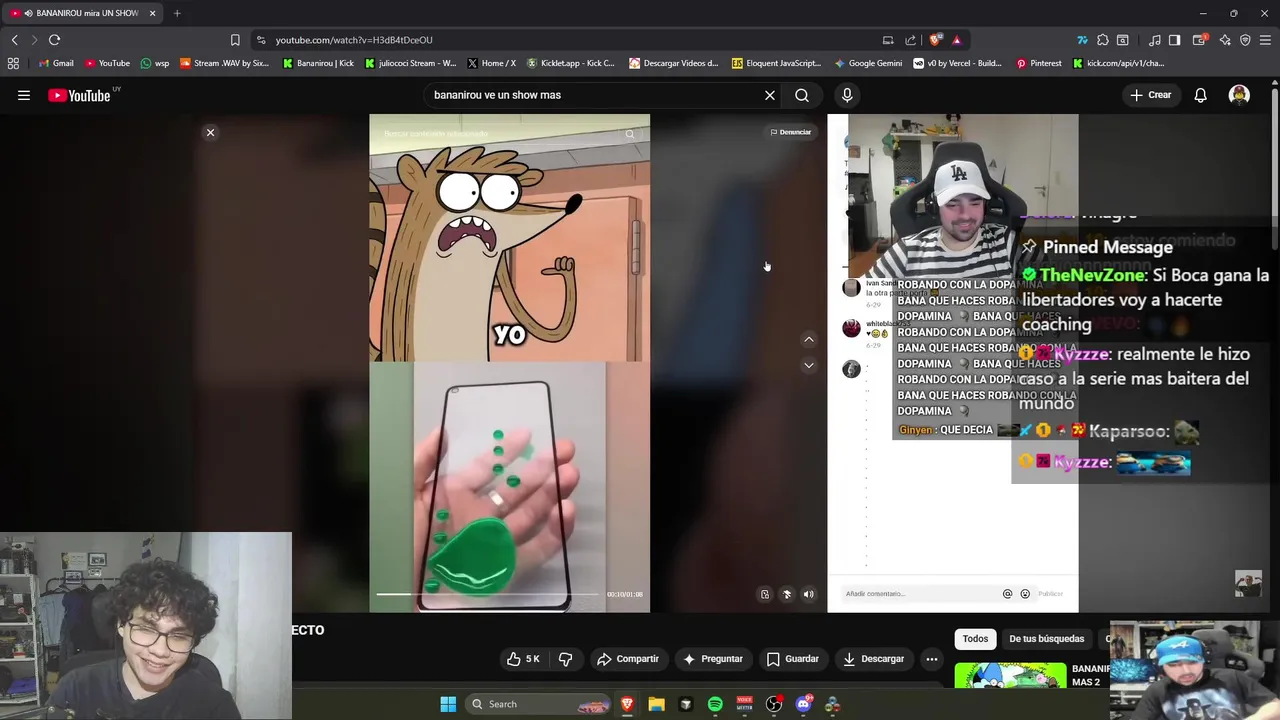Open the apps grid icon in bookmarks bar
Screen dimensions: 1280x720
click(x=13, y=63)
